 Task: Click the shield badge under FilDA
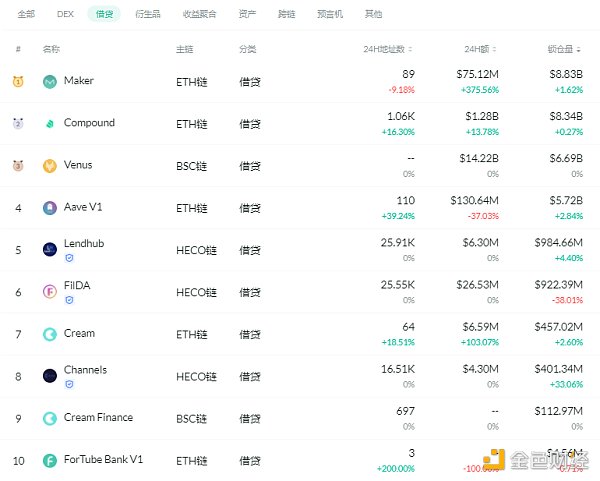pyautogui.click(x=69, y=300)
